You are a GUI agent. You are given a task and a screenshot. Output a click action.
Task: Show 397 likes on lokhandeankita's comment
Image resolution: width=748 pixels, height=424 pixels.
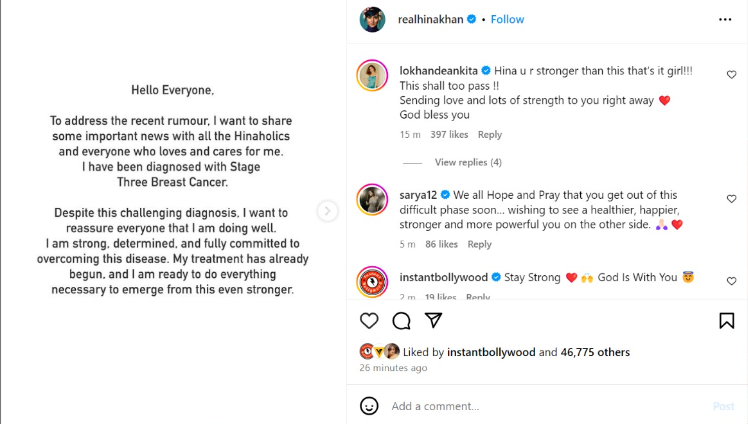pos(449,135)
